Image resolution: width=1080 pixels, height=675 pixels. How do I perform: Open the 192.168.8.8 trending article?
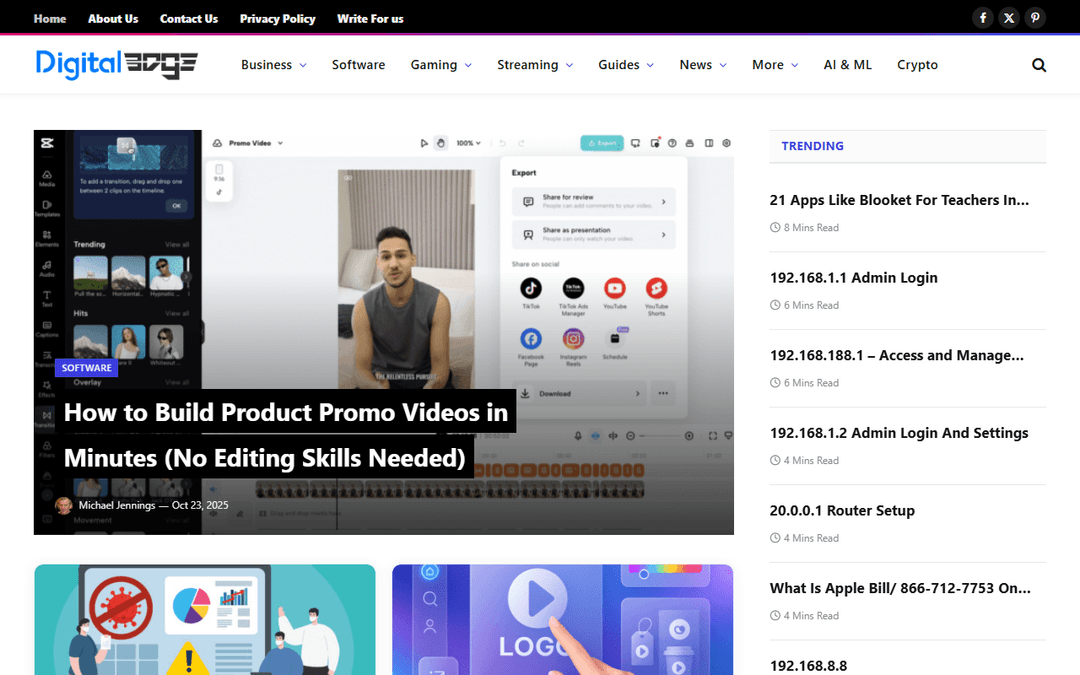808,666
